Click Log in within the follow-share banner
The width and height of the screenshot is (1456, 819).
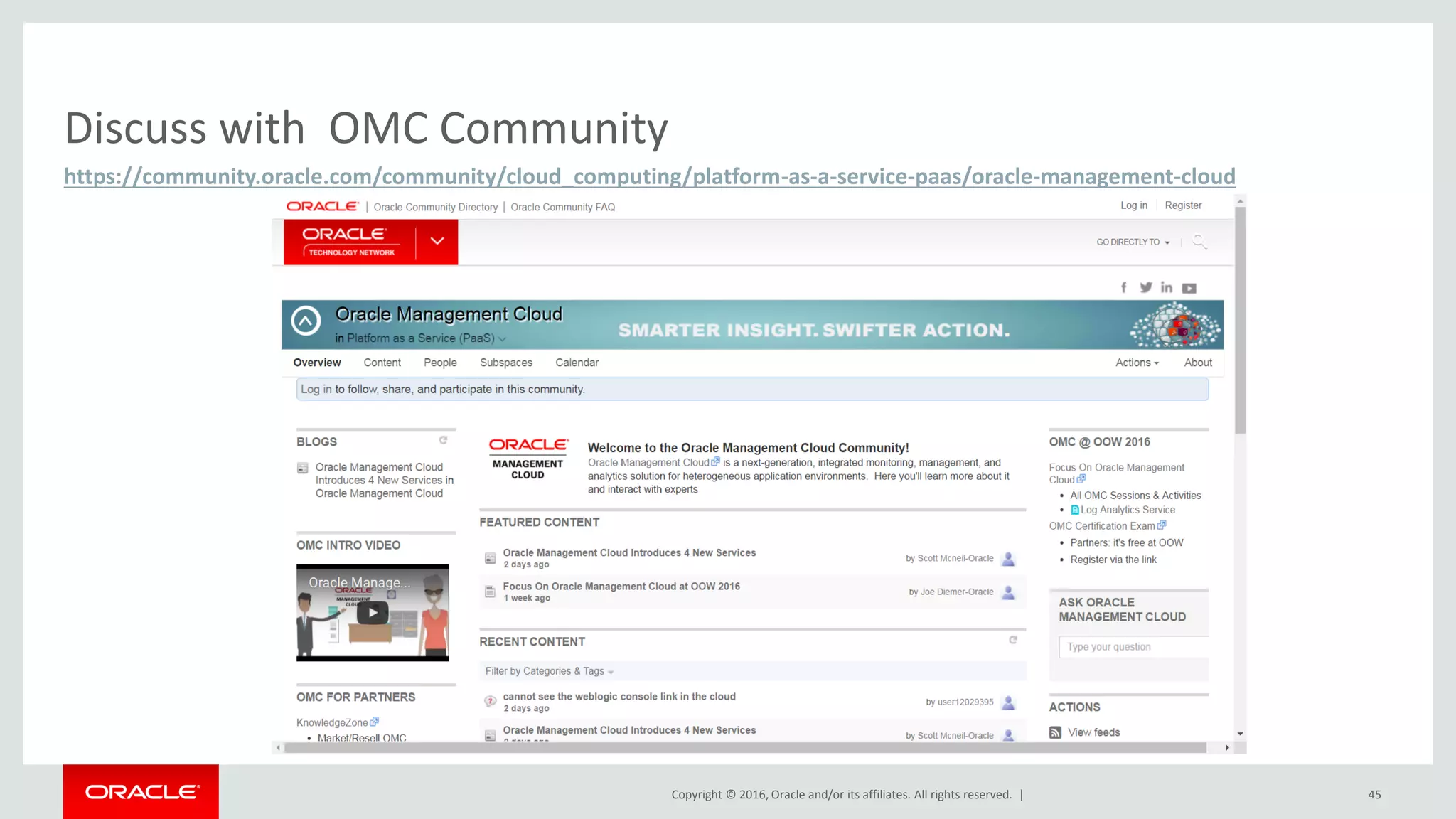point(316,390)
